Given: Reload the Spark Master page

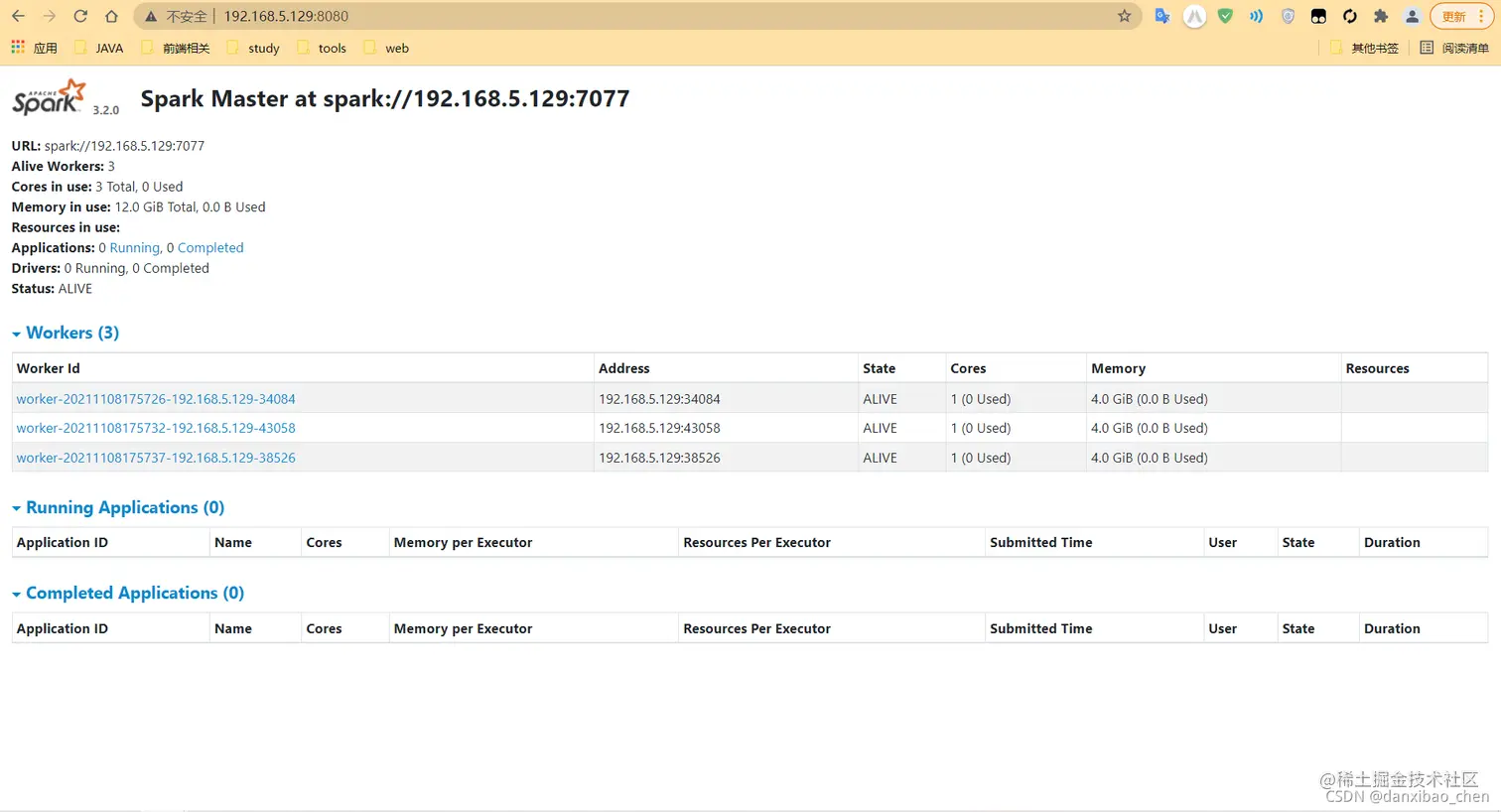Looking at the screenshot, I should click(80, 16).
